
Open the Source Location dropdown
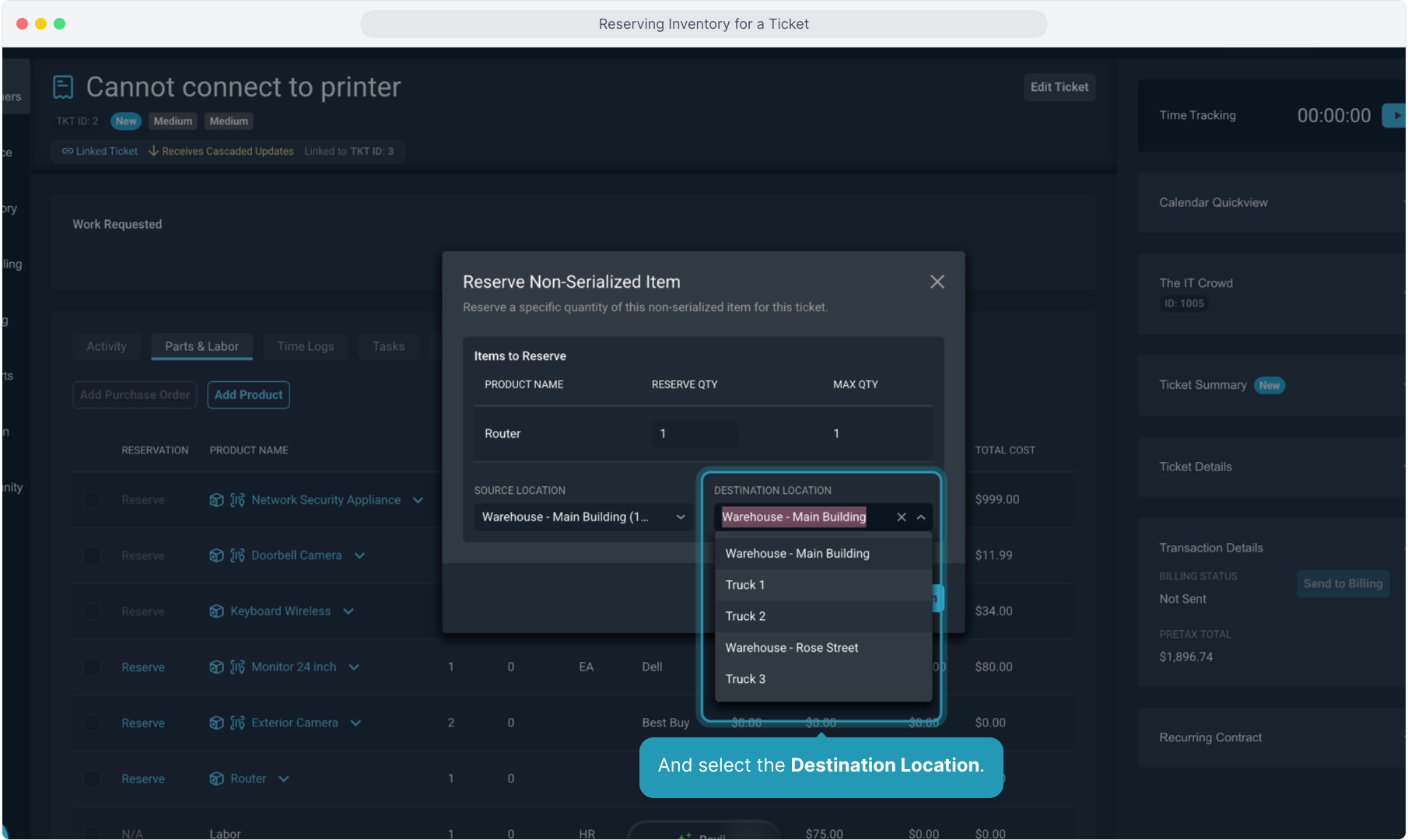pos(583,517)
